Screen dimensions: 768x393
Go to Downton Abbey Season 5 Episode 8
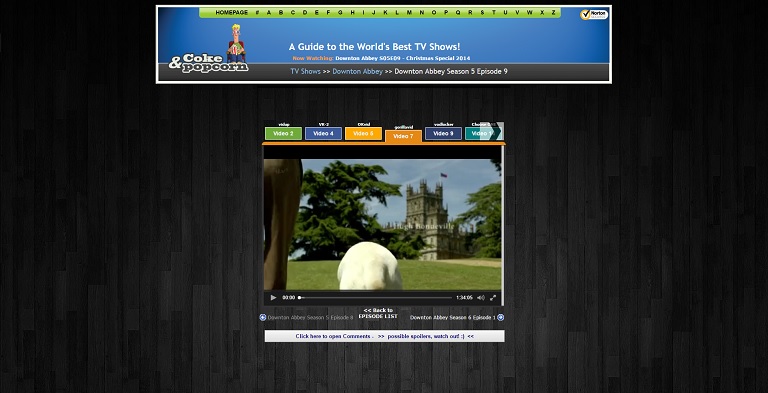[310, 318]
